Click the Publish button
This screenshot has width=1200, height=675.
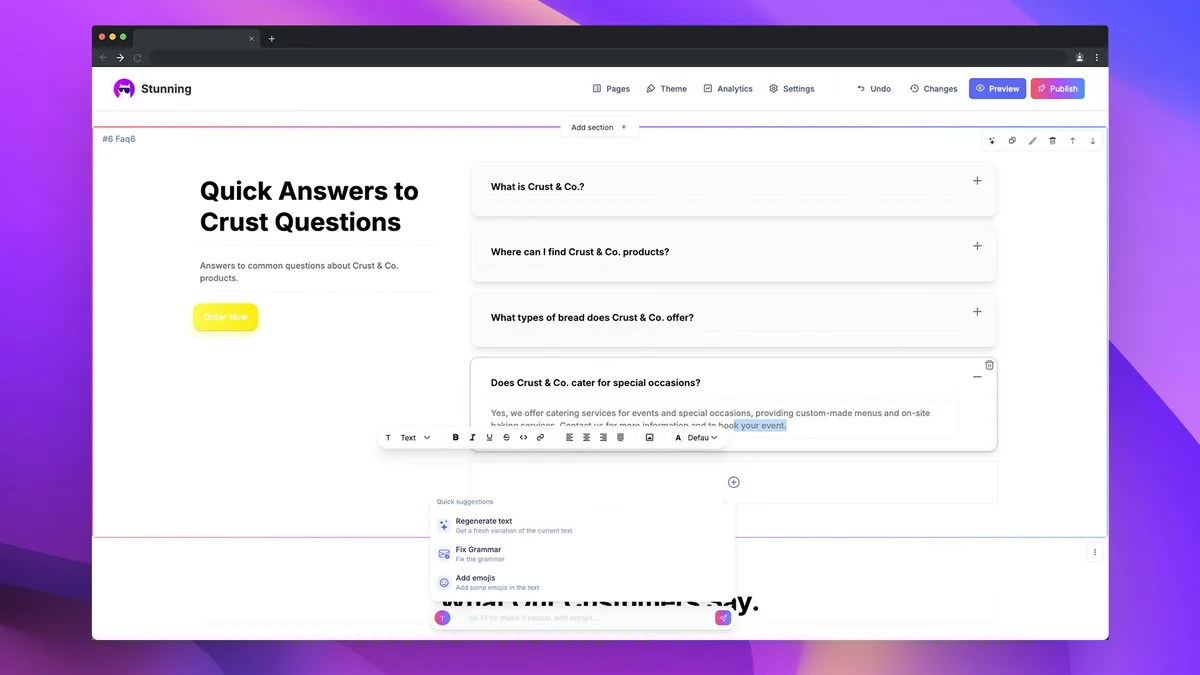[1057, 89]
